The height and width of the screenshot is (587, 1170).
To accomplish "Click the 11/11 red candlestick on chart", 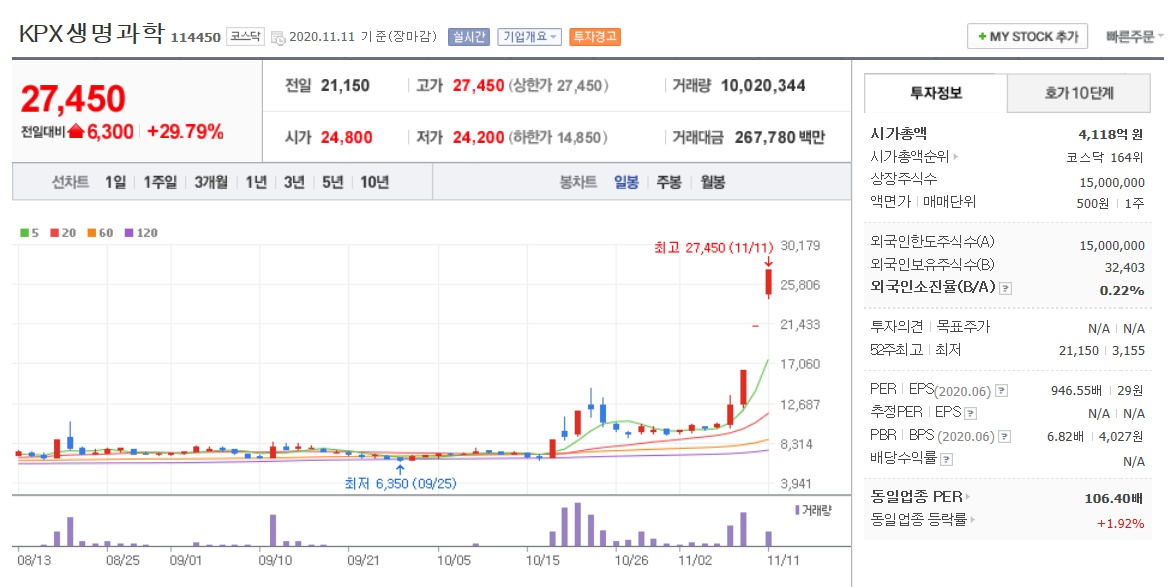I will tap(769, 283).
